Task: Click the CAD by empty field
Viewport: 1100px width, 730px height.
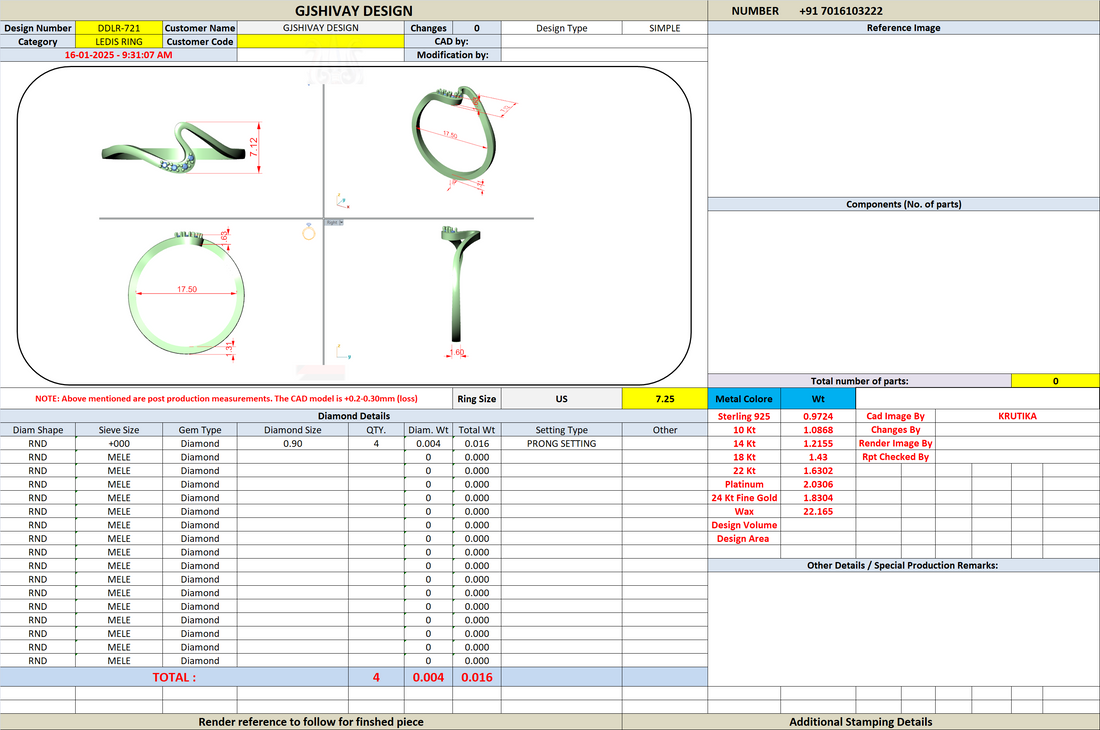Action: point(604,41)
